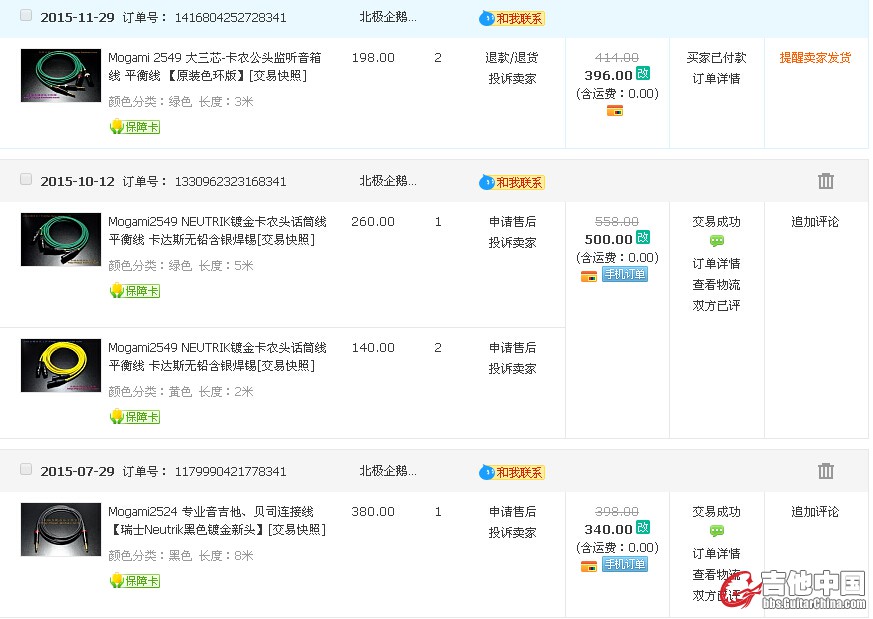873x619 pixels.
Task: Click trash icon for the 2015-07-29 order
Action: [x=825, y=471]
